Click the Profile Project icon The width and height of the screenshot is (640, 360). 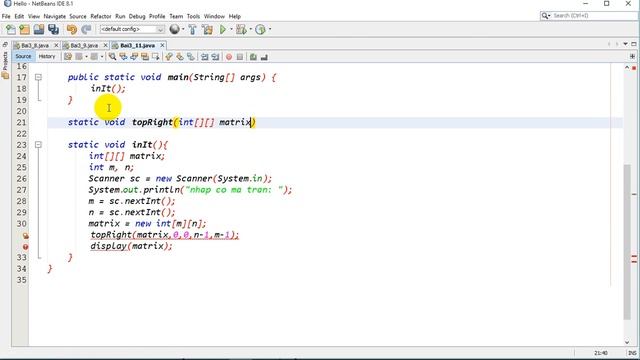(x=260, y=29)
